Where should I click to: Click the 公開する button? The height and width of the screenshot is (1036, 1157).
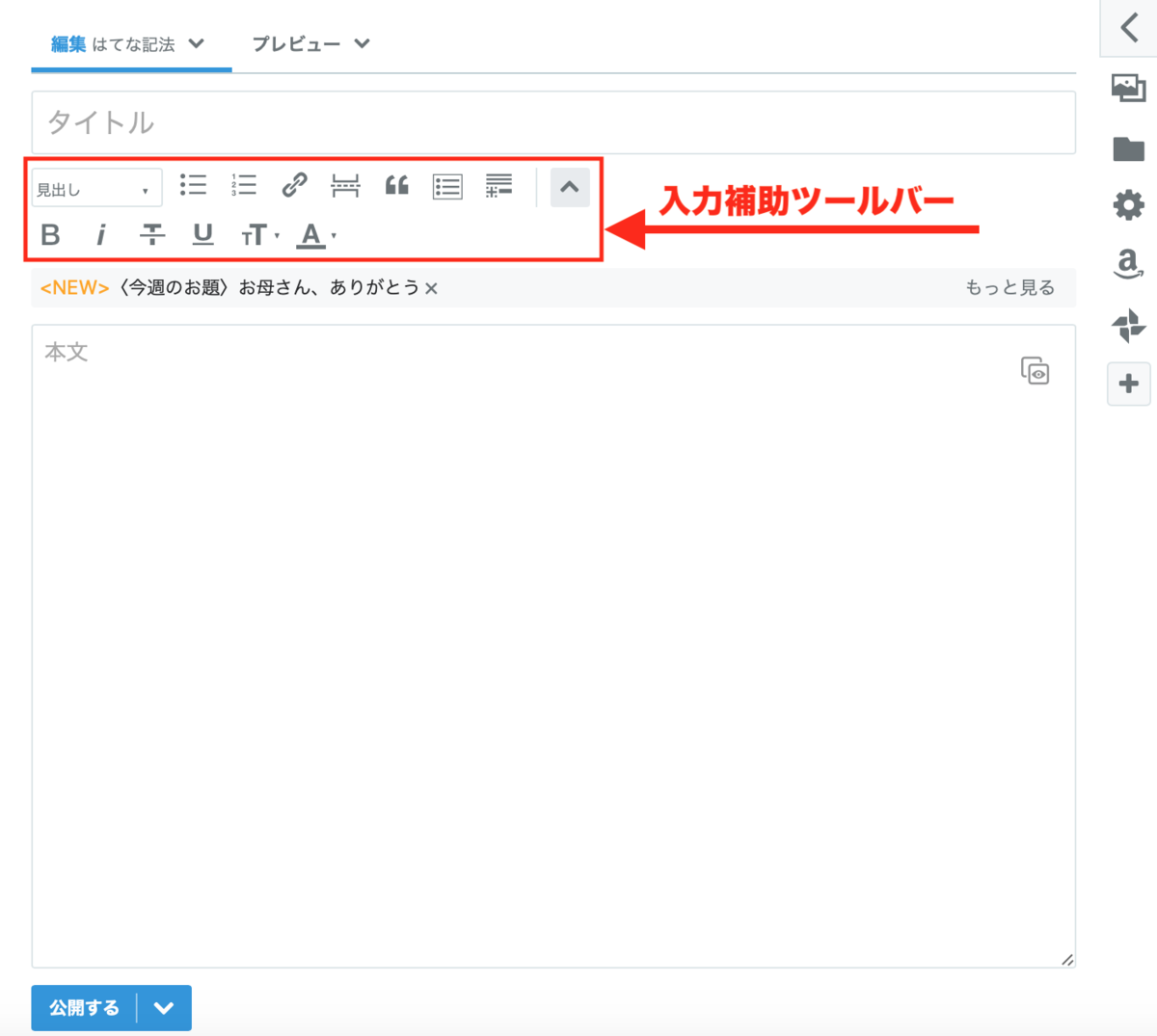click(x=84, y=1008)
